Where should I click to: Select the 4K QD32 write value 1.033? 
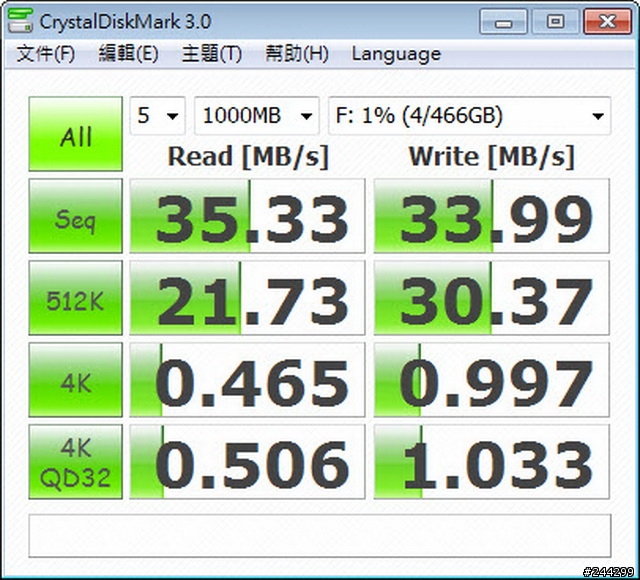[492, 462]
